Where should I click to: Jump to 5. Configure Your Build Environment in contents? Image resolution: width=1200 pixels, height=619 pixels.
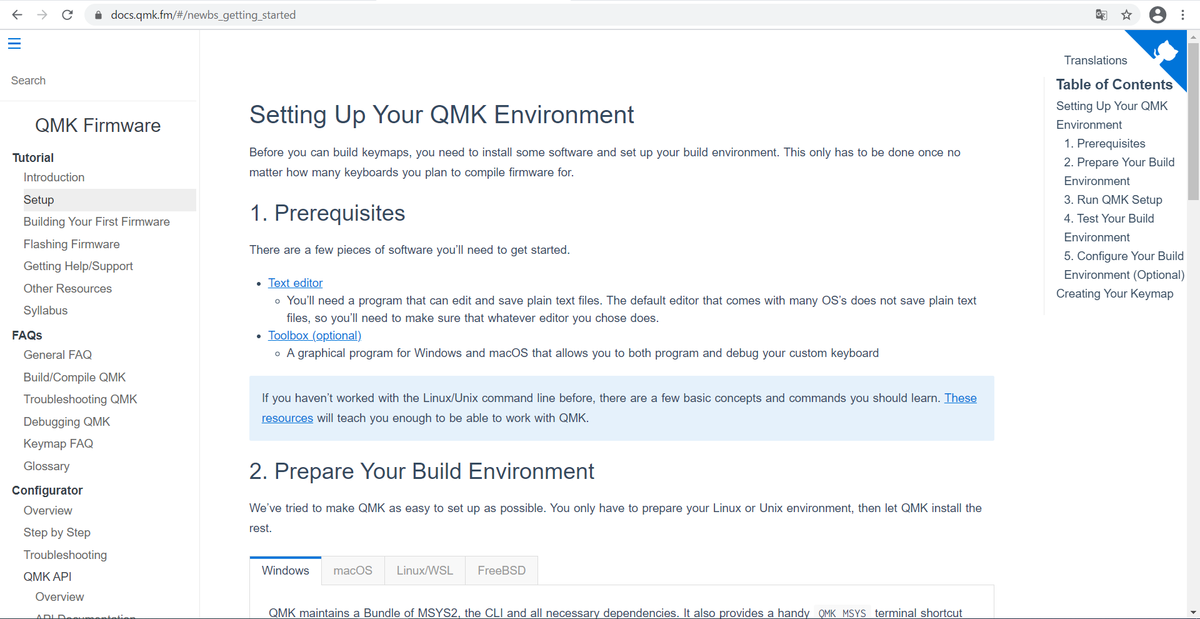[x=1124, y=265]
